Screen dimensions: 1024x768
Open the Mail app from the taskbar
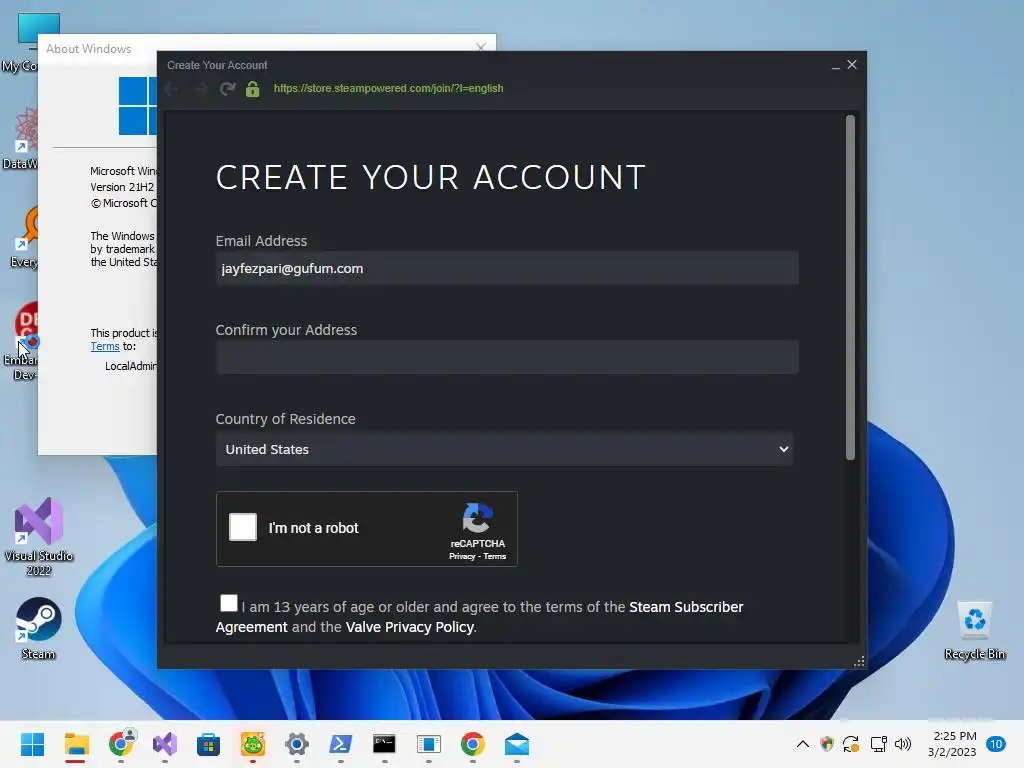pos(517,744)
